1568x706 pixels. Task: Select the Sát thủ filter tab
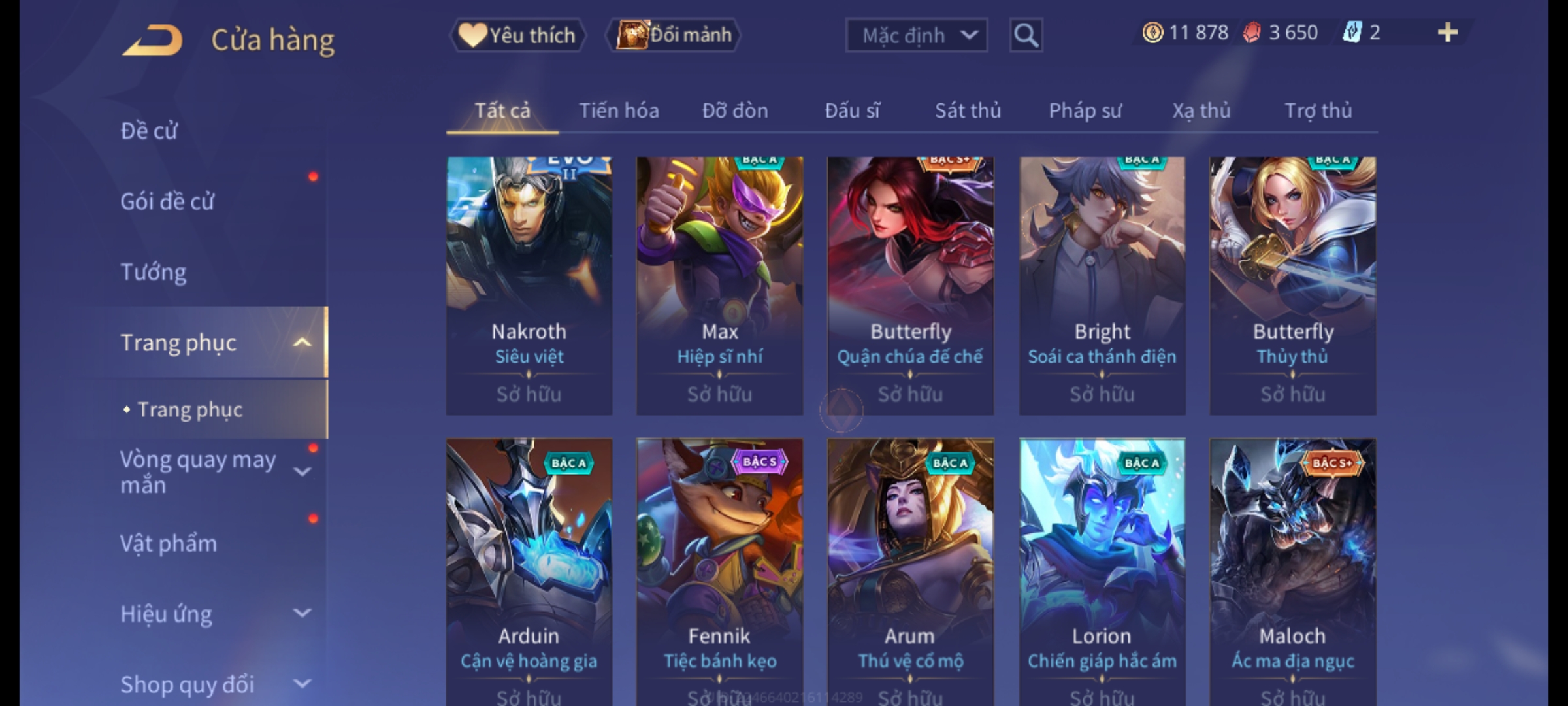pos(968,110)
